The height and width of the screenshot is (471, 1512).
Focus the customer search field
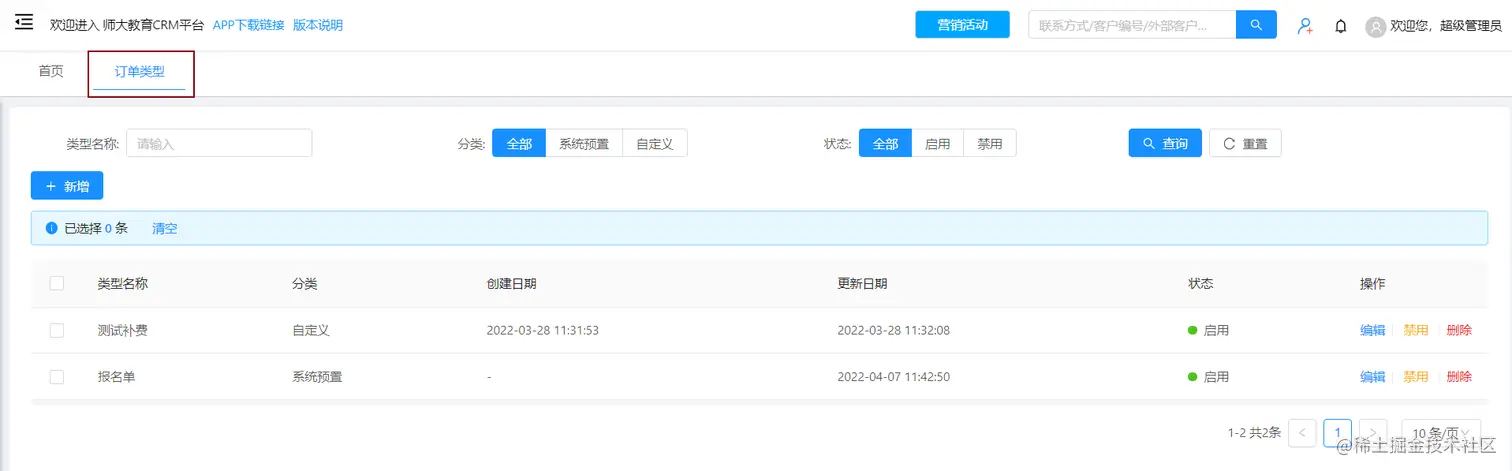coord(1132,25)
